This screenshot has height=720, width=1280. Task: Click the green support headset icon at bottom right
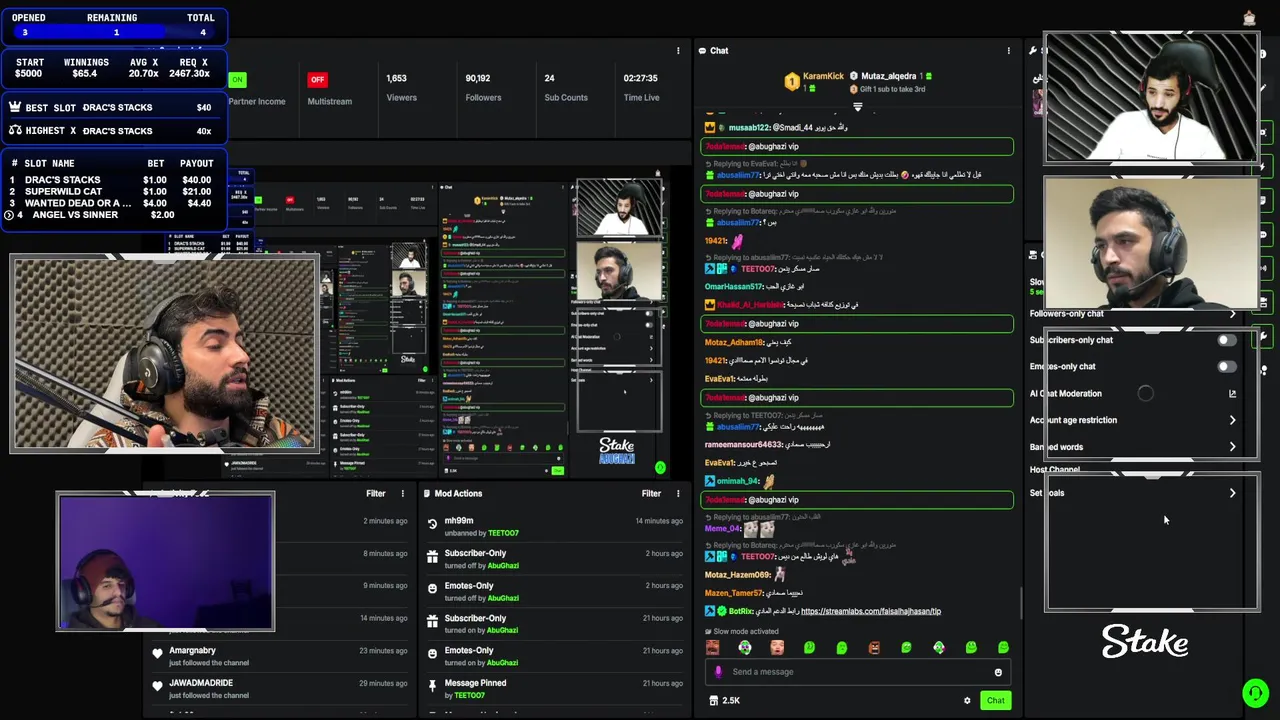pyautogui.click(x=1255, y=692)
